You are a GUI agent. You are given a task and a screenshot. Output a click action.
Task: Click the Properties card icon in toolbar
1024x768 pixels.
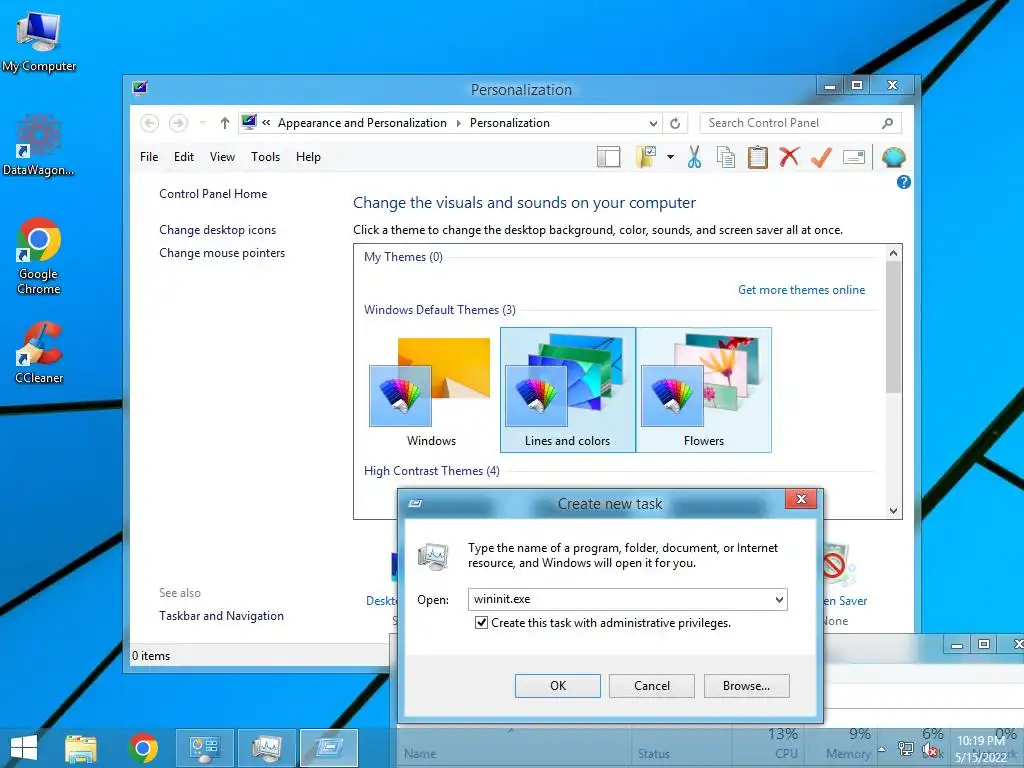click(x=854, y=157)
